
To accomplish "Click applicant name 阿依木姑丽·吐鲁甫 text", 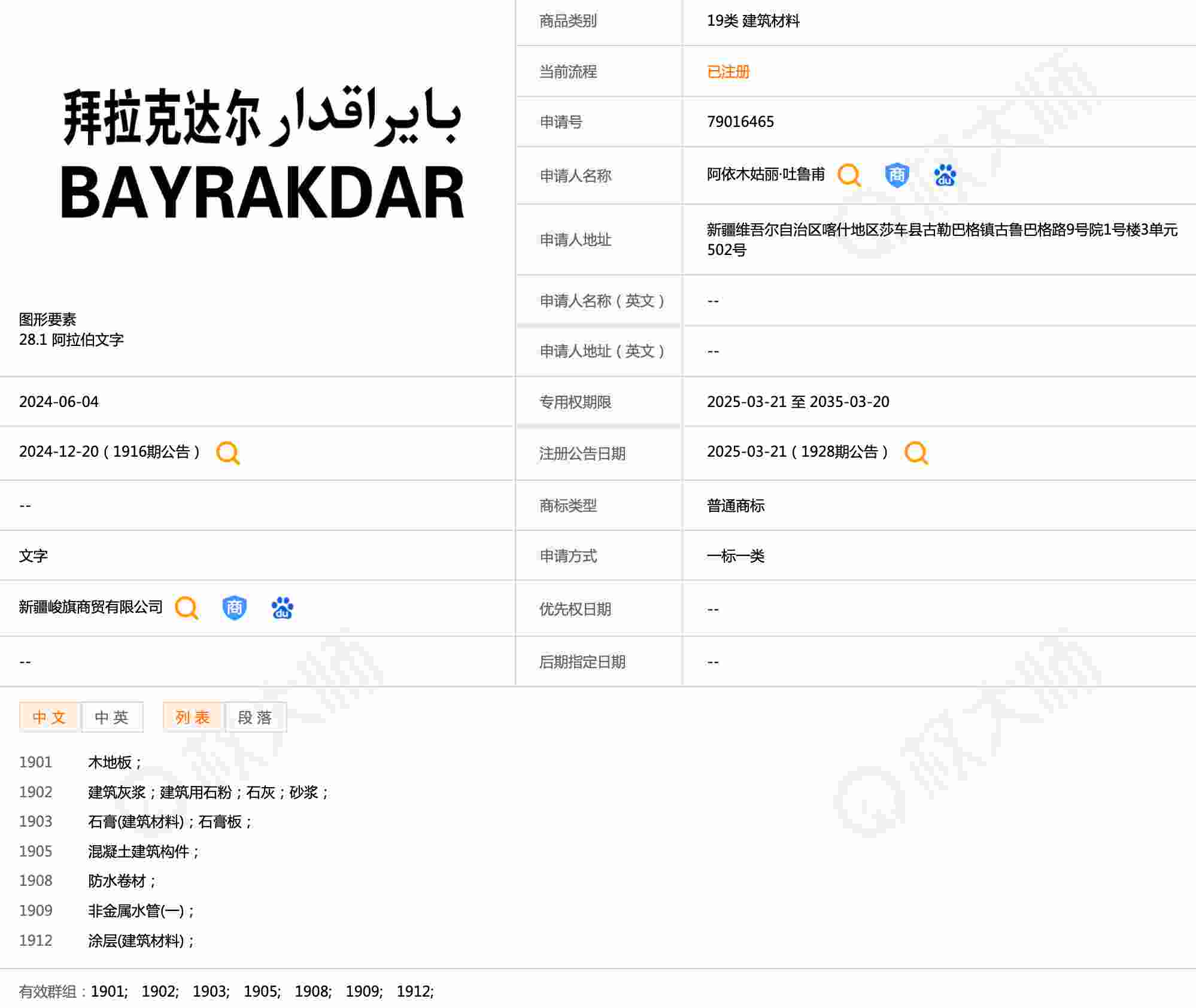I will click(766, 175).
